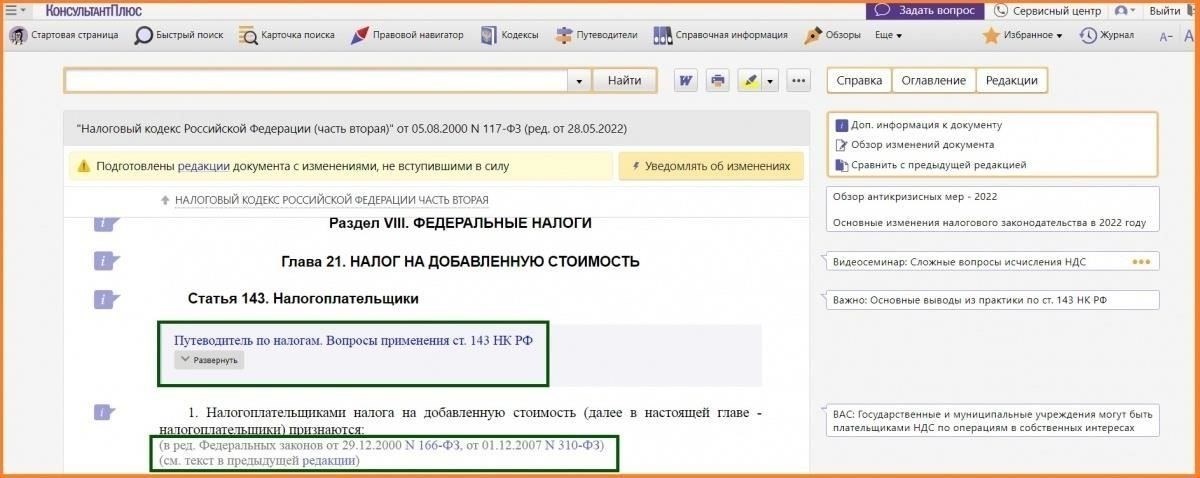Go up to Налоговый кодекс часть вторая breadcrumb

coord(331,200)
